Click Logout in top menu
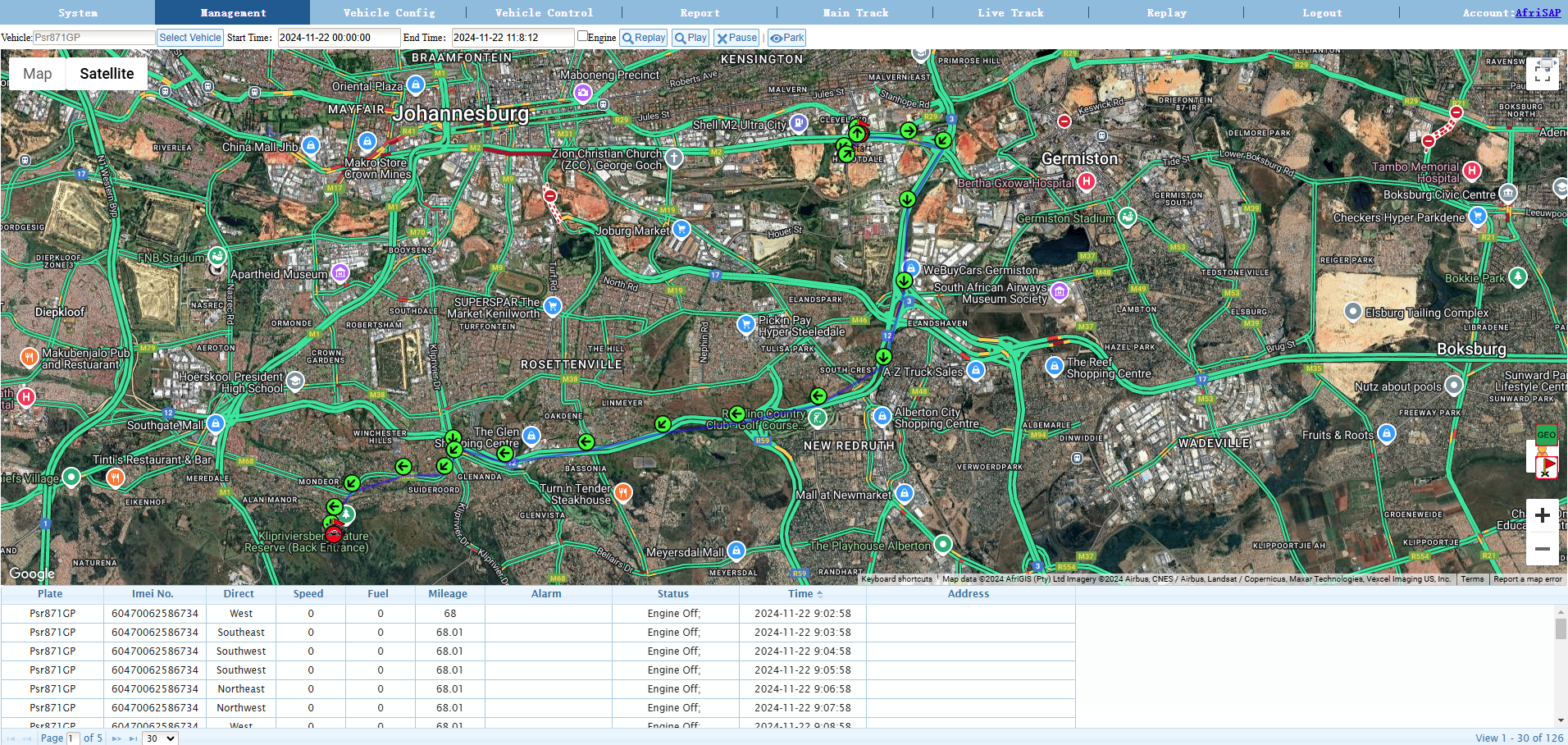This screenshot has width=1568, height=745. tap(1322, 12)
